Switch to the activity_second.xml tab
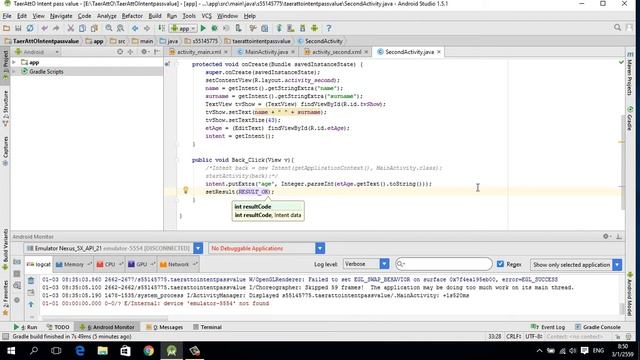640x360 pixels. pos(336,52)
